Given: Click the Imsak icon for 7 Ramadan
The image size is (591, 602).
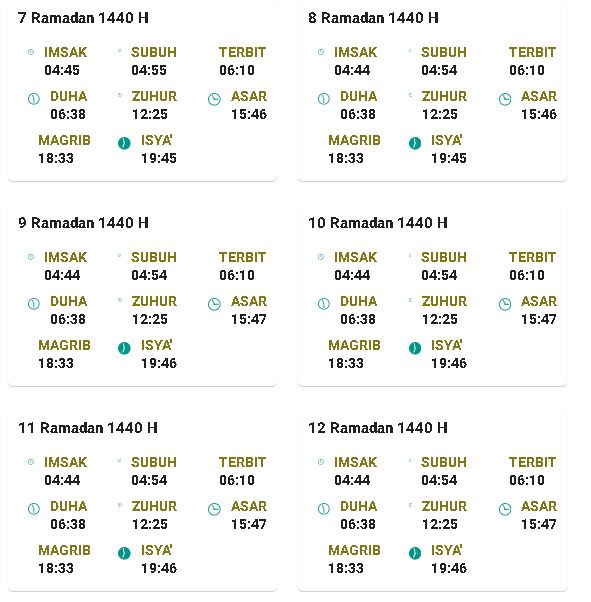Looking at the screenshot, I should click(31, 52).
